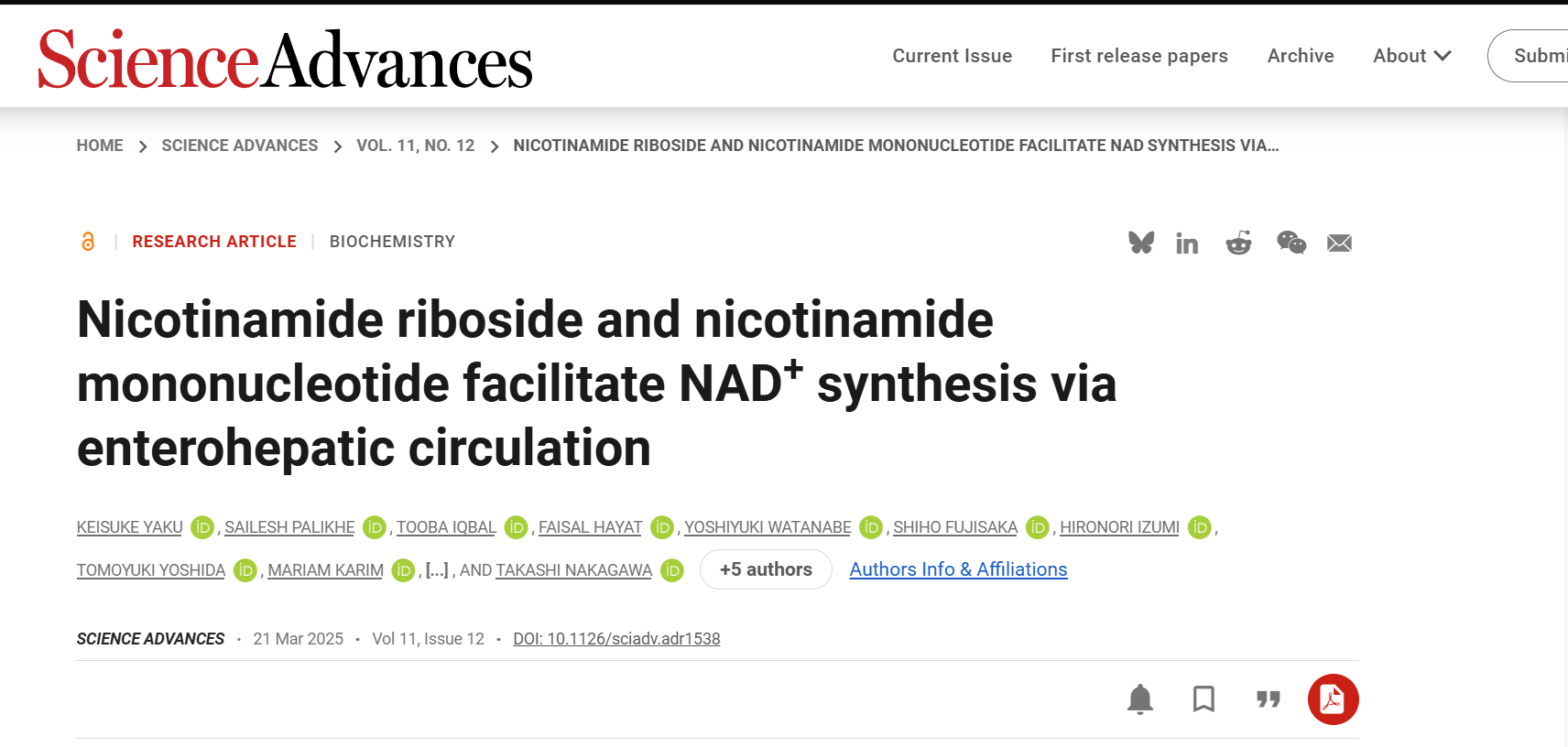The image size is (1568, 747).
Task: Download the article PDF
Action: click(1333, 699)
